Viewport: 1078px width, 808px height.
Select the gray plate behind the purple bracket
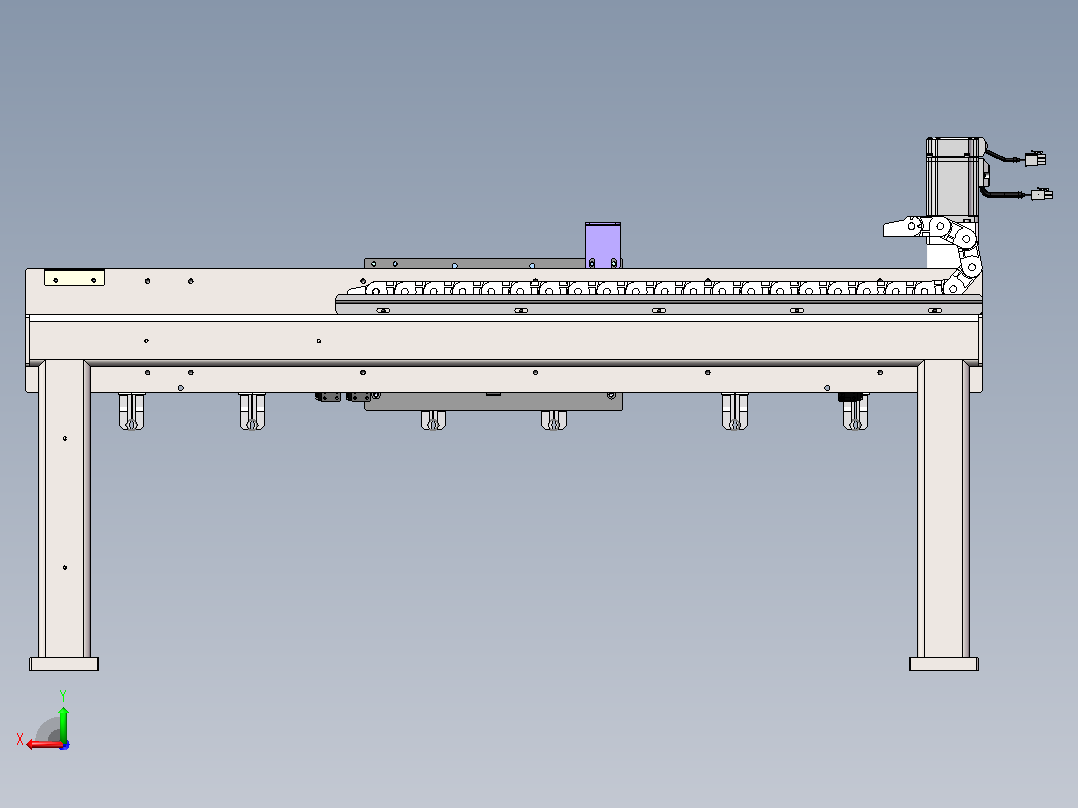(x=474, y=263)
